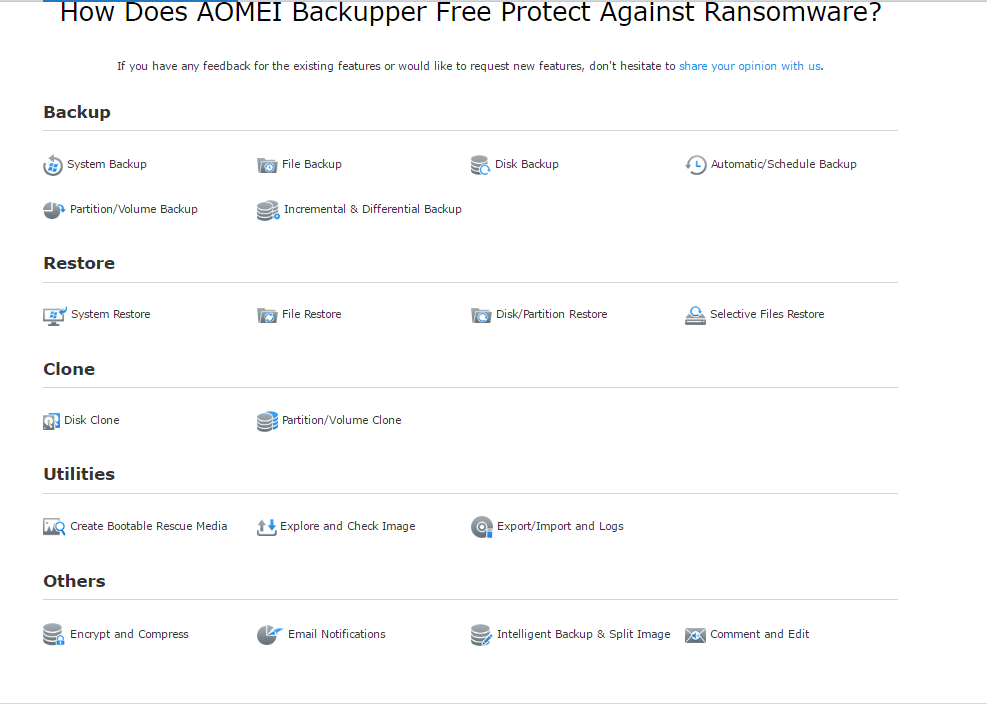Open the Encrypt and Compress link
The image size is (987, 711).
pyautogui.click(x=129, y=634)
